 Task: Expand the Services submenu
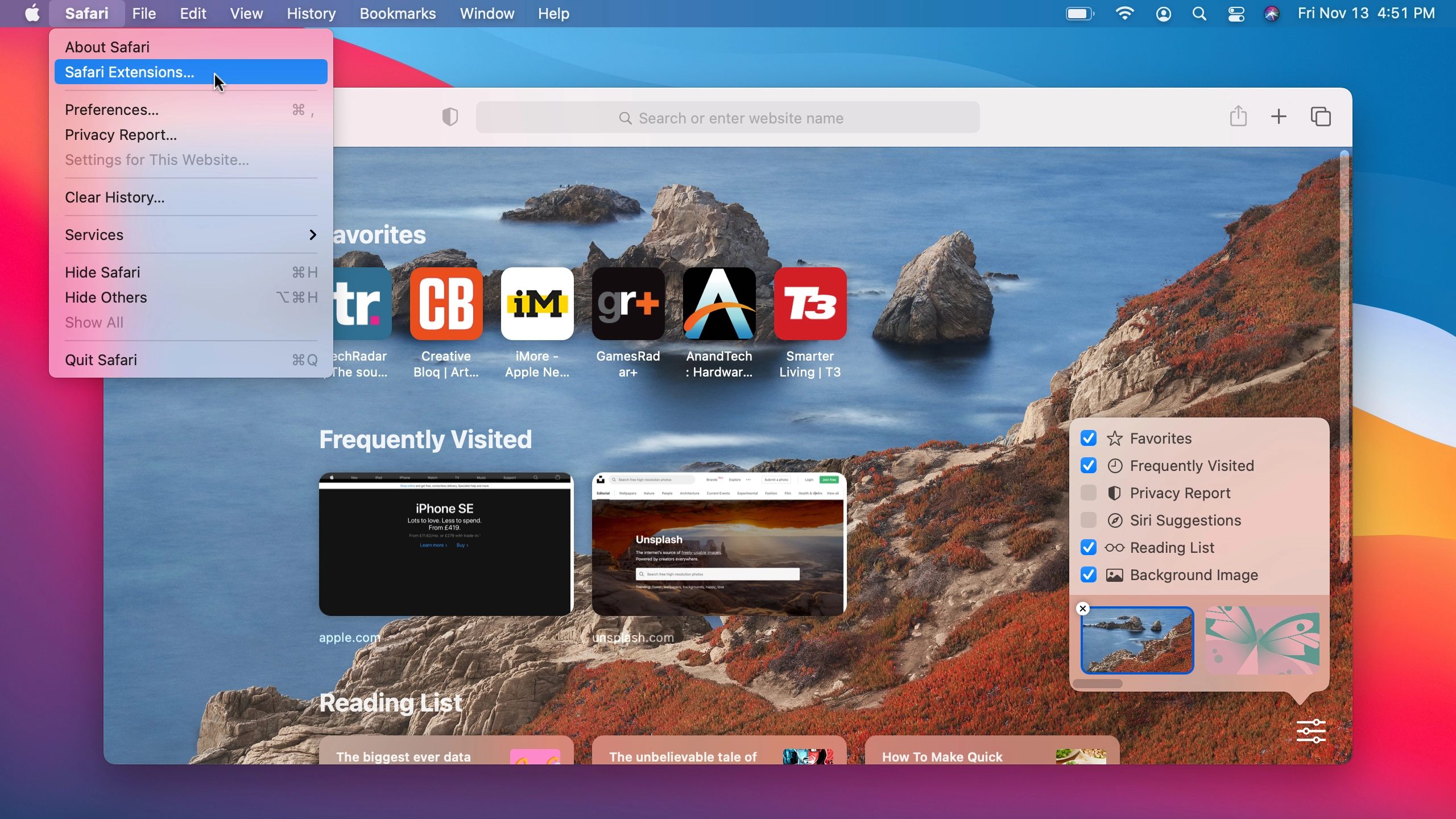tap(191, 235)
